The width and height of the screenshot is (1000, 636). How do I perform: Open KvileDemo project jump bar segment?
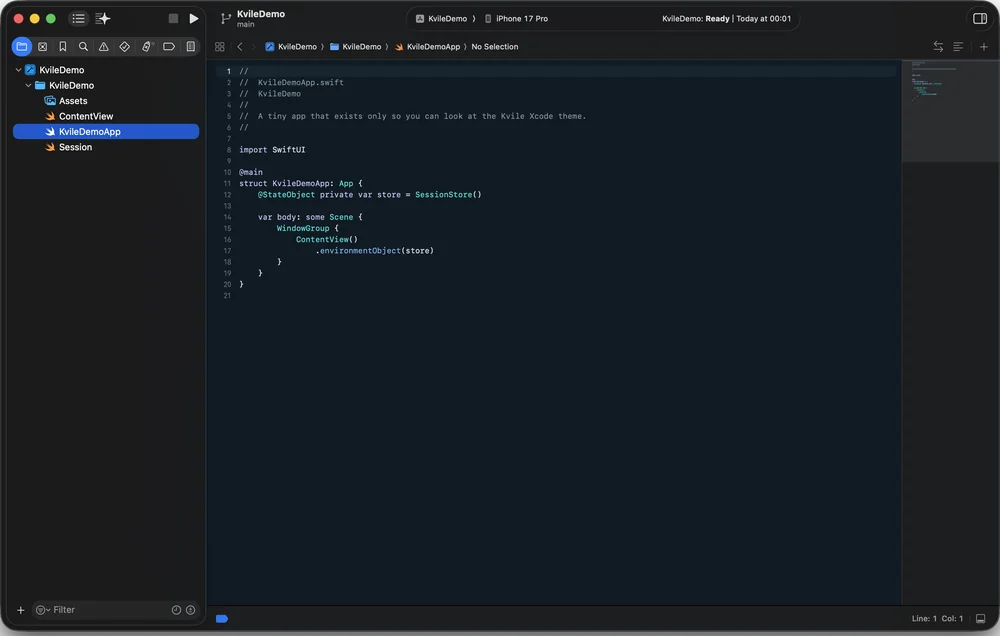(x=291, y=47)
